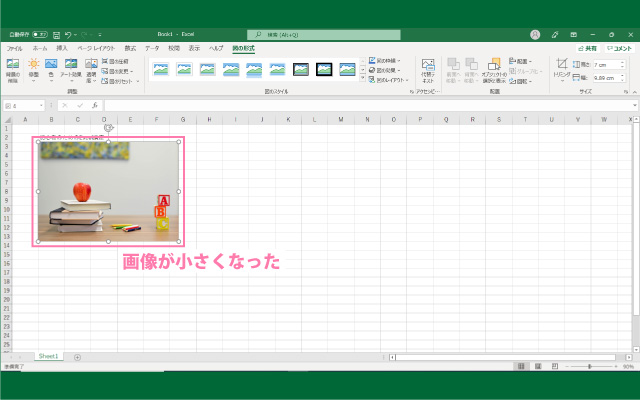
Task: Click the formula bar cancel X icon
Action: pos(64,105)
